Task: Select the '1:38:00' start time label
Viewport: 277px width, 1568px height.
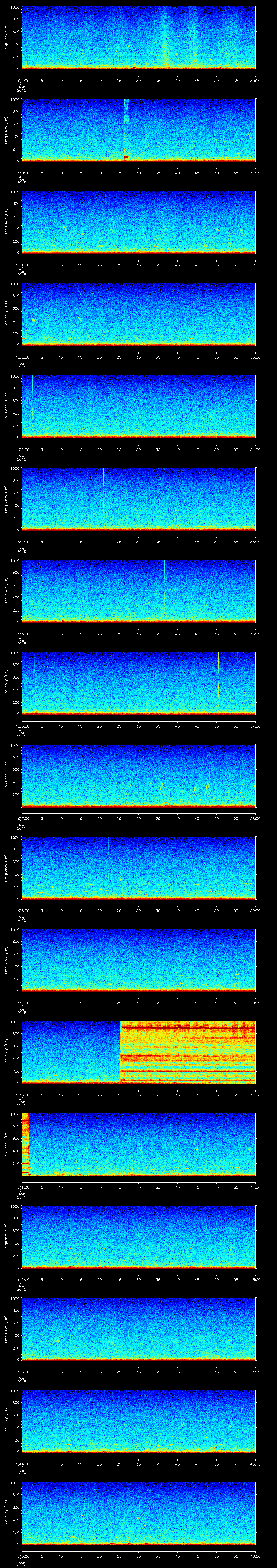Action: [x=22, y=910]
